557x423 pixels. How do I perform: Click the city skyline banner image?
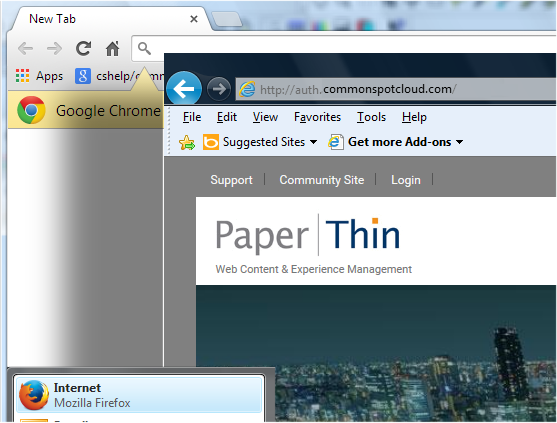376,353
